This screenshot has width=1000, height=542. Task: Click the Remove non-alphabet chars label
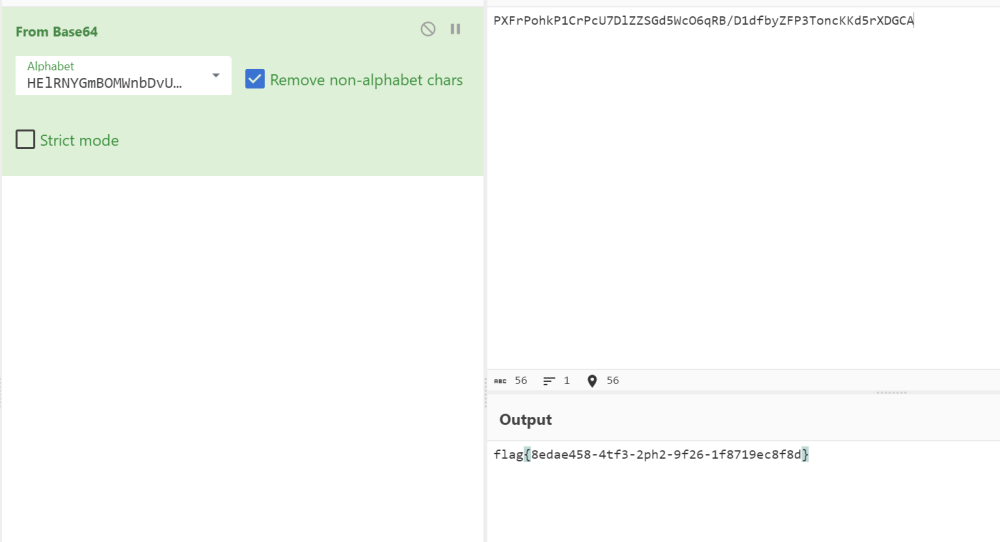366,80
